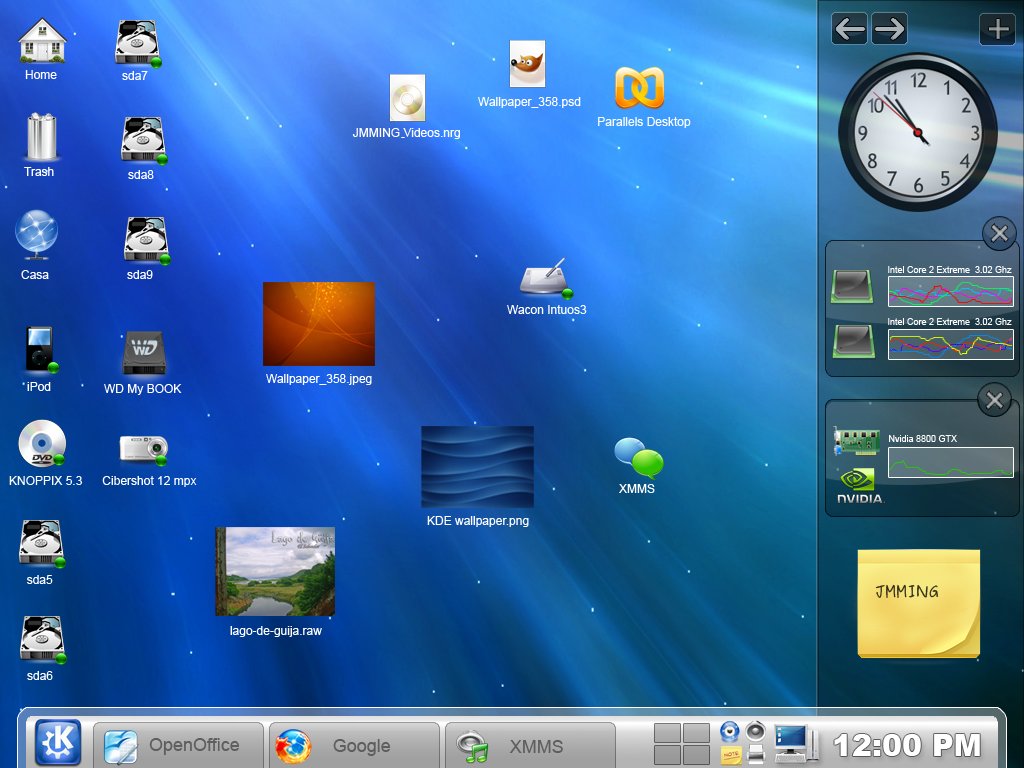
Task: Select the KDE wallpaper.png thumbnail
Action: click(x=477, y=467)
